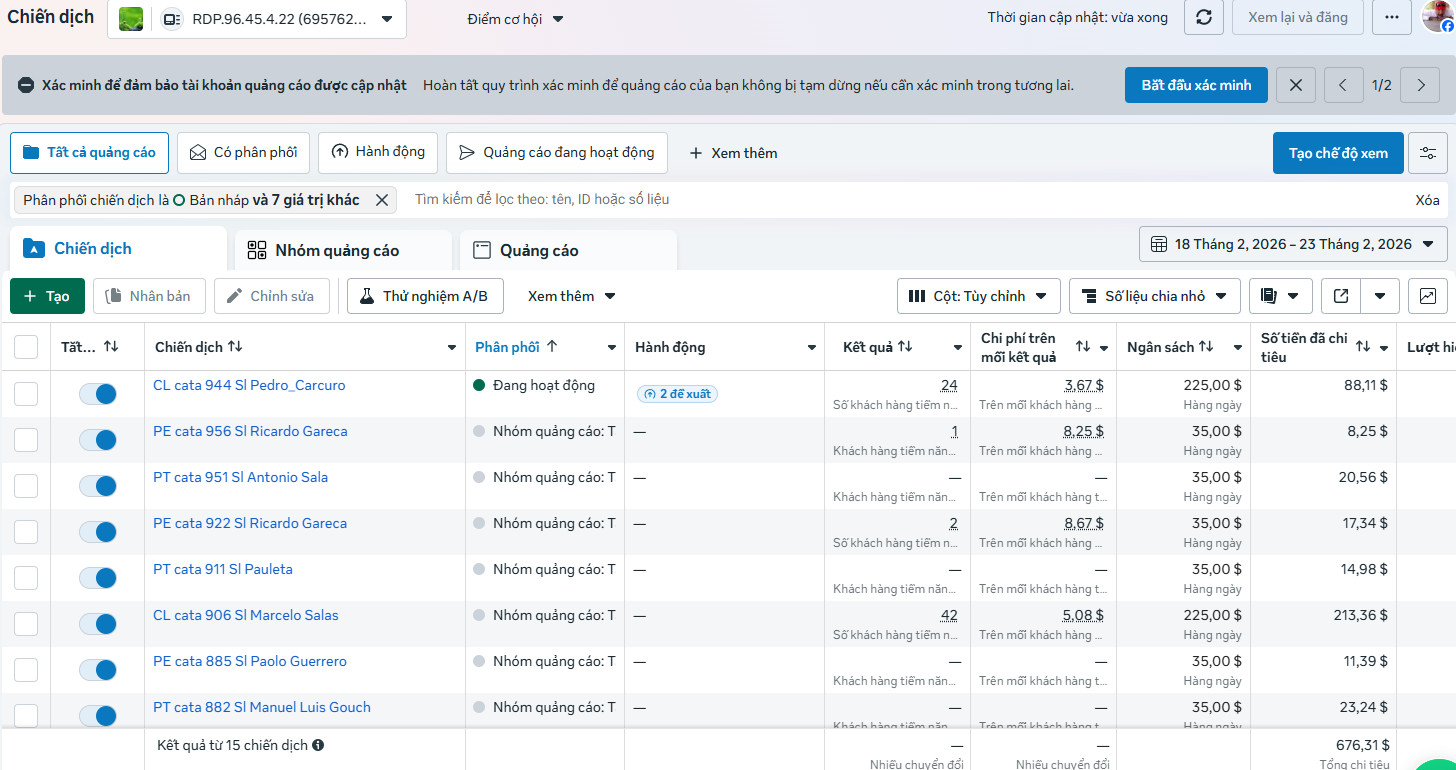Viewport: 1456px width, 770px height.
Task: Open the three-dots more options menu
Action: 1392,17
